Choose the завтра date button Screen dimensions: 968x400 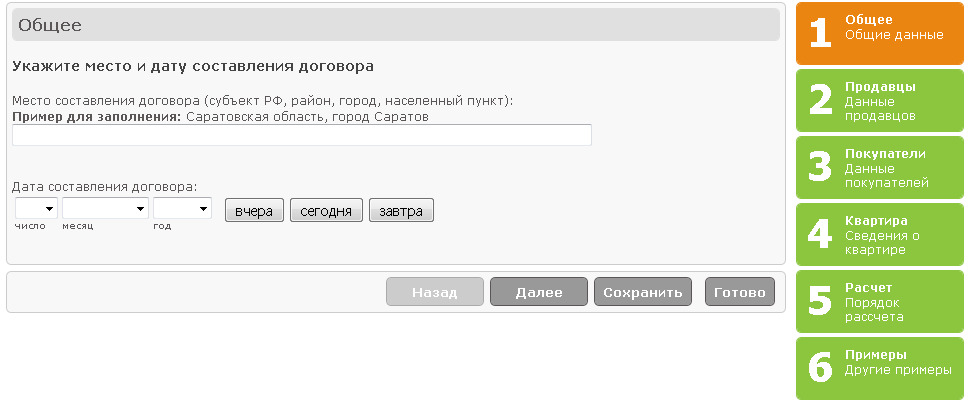(x=401, y=210)
